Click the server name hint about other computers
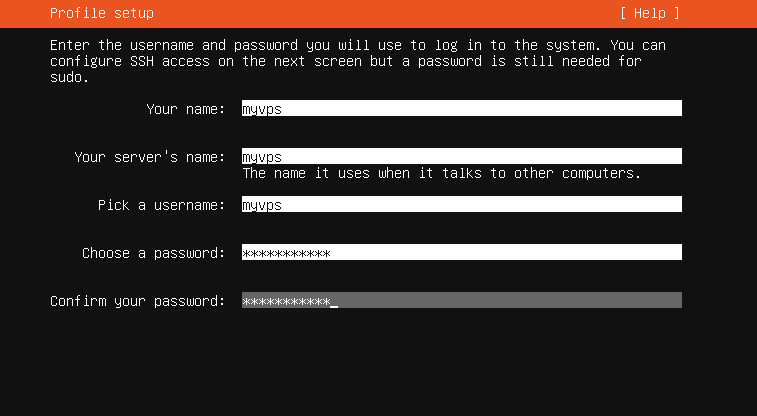757x416 pixels. click(442, 173)
